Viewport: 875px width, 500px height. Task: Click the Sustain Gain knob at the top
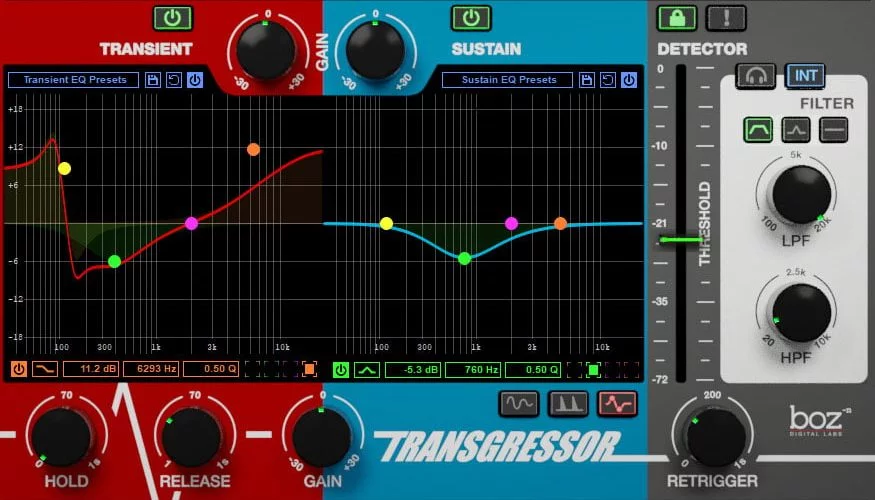(x=375, y=50)
